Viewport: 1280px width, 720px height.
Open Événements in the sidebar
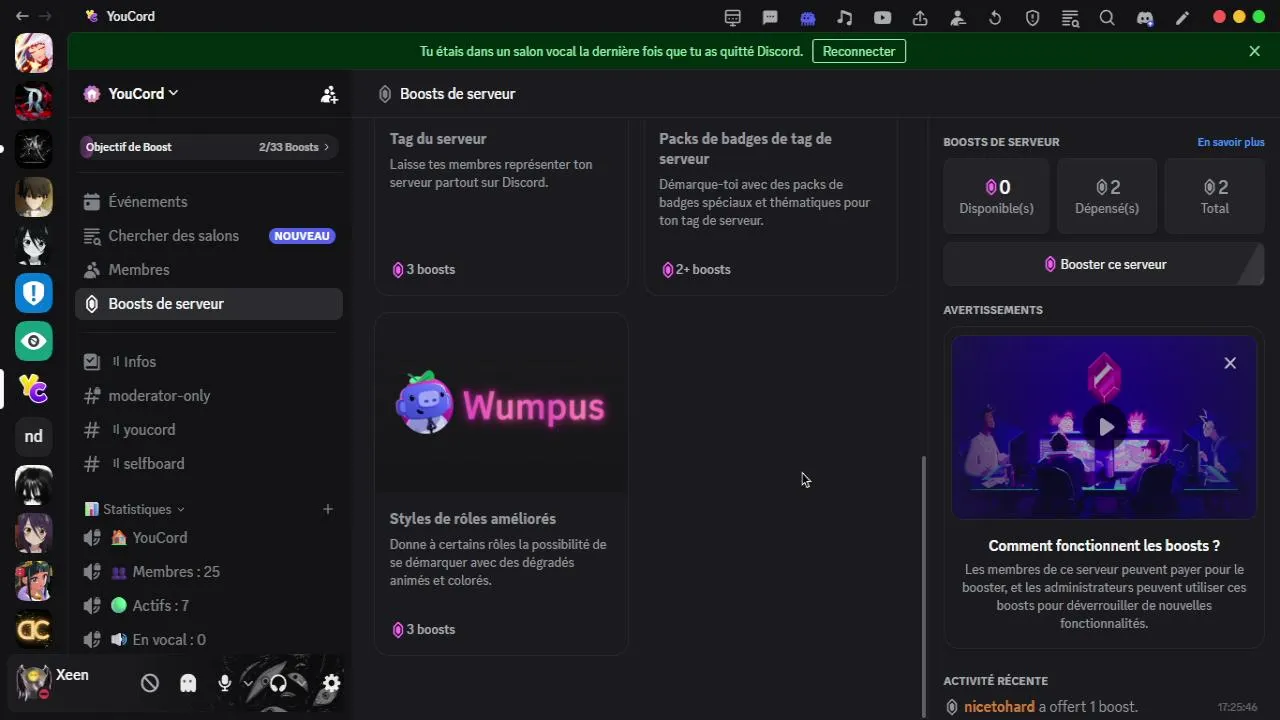[x=209, y=202]
